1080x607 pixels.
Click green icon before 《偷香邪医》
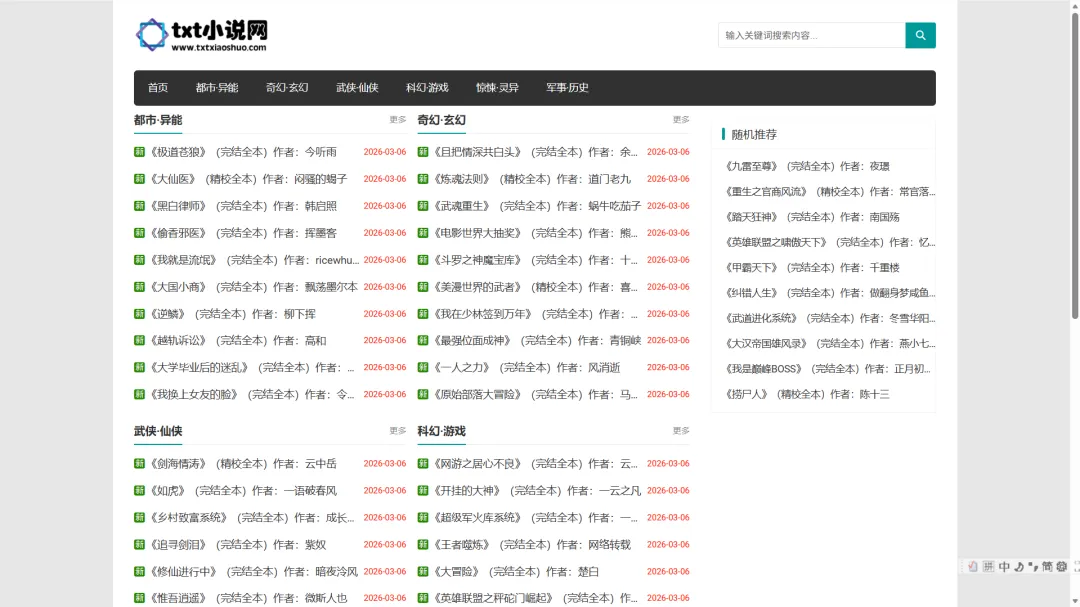click(139, 232)
